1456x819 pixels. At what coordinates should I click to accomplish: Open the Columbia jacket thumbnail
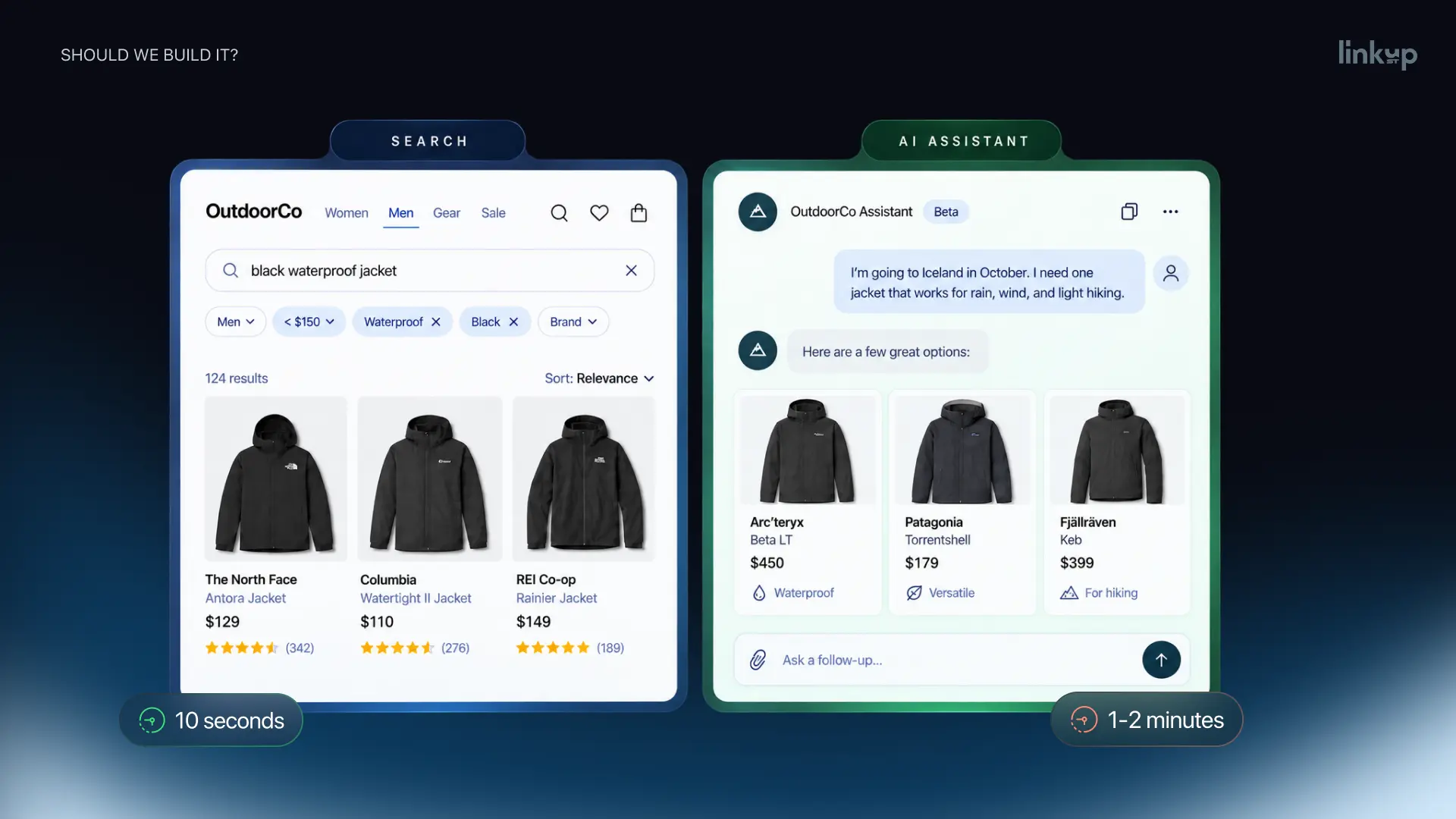click(430, 479)
